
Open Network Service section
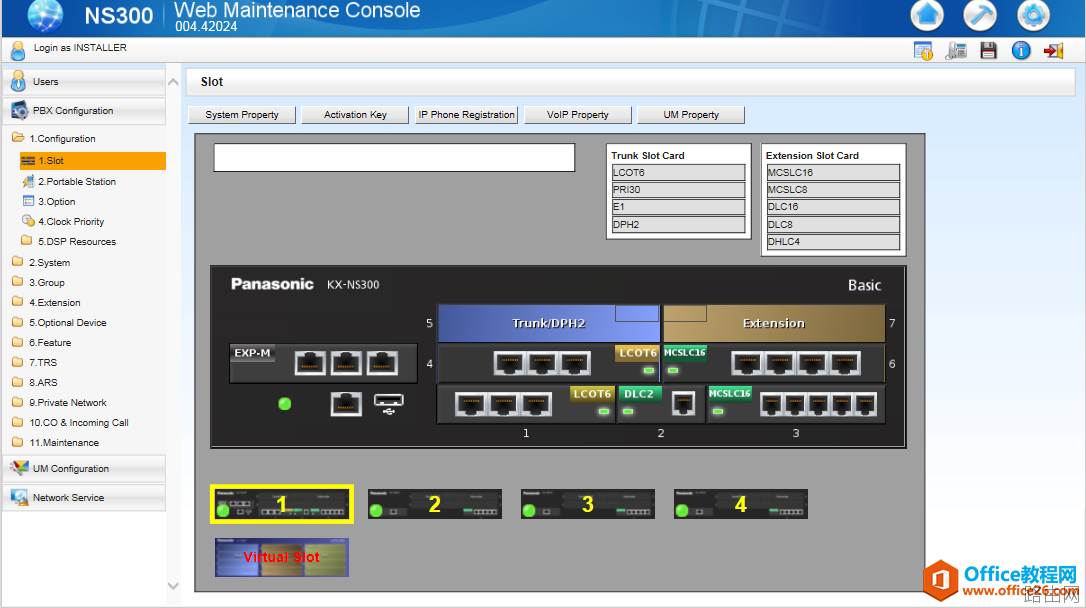point(84,498)
